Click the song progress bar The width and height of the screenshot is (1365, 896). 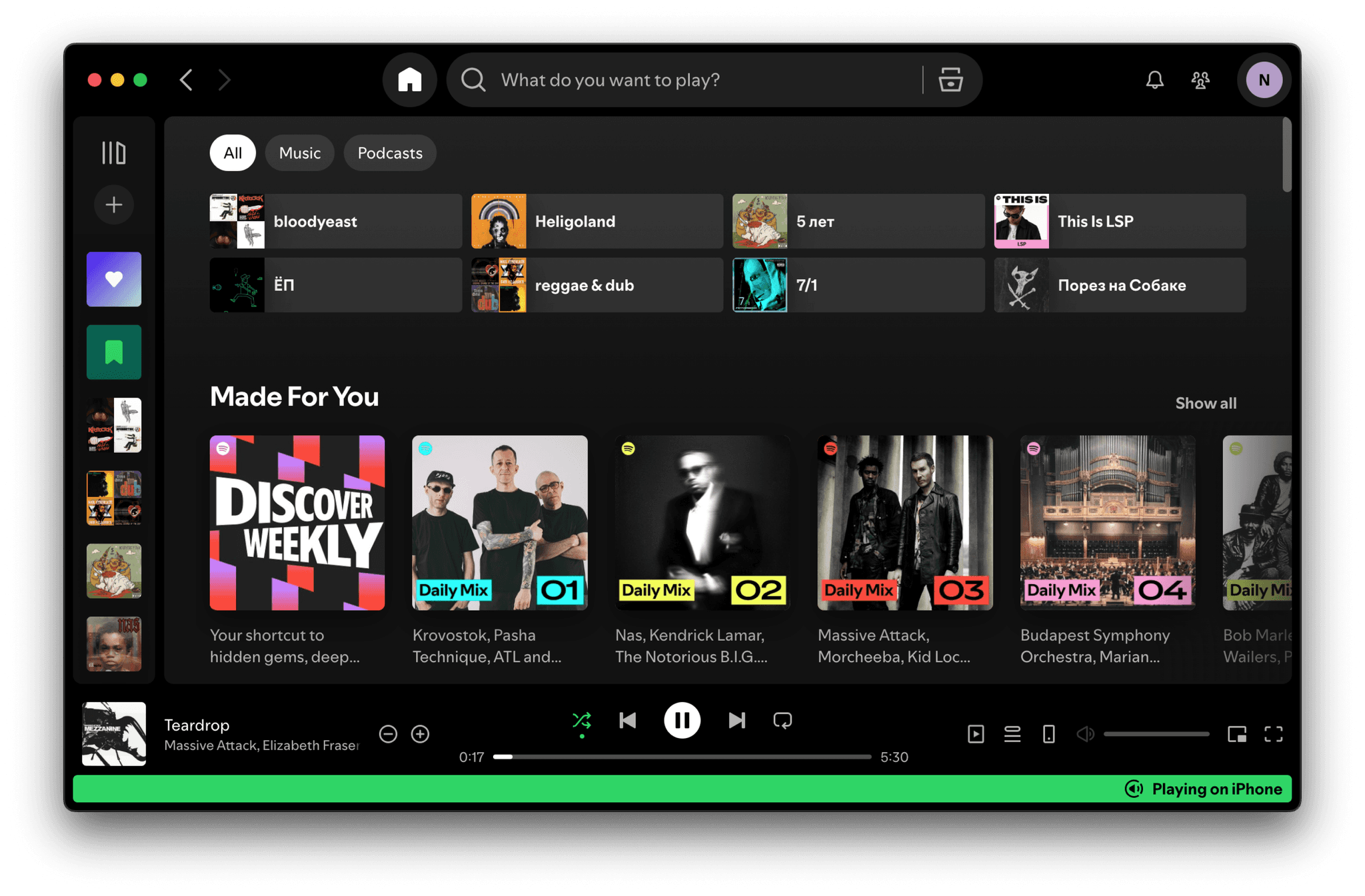click(682, 757)
